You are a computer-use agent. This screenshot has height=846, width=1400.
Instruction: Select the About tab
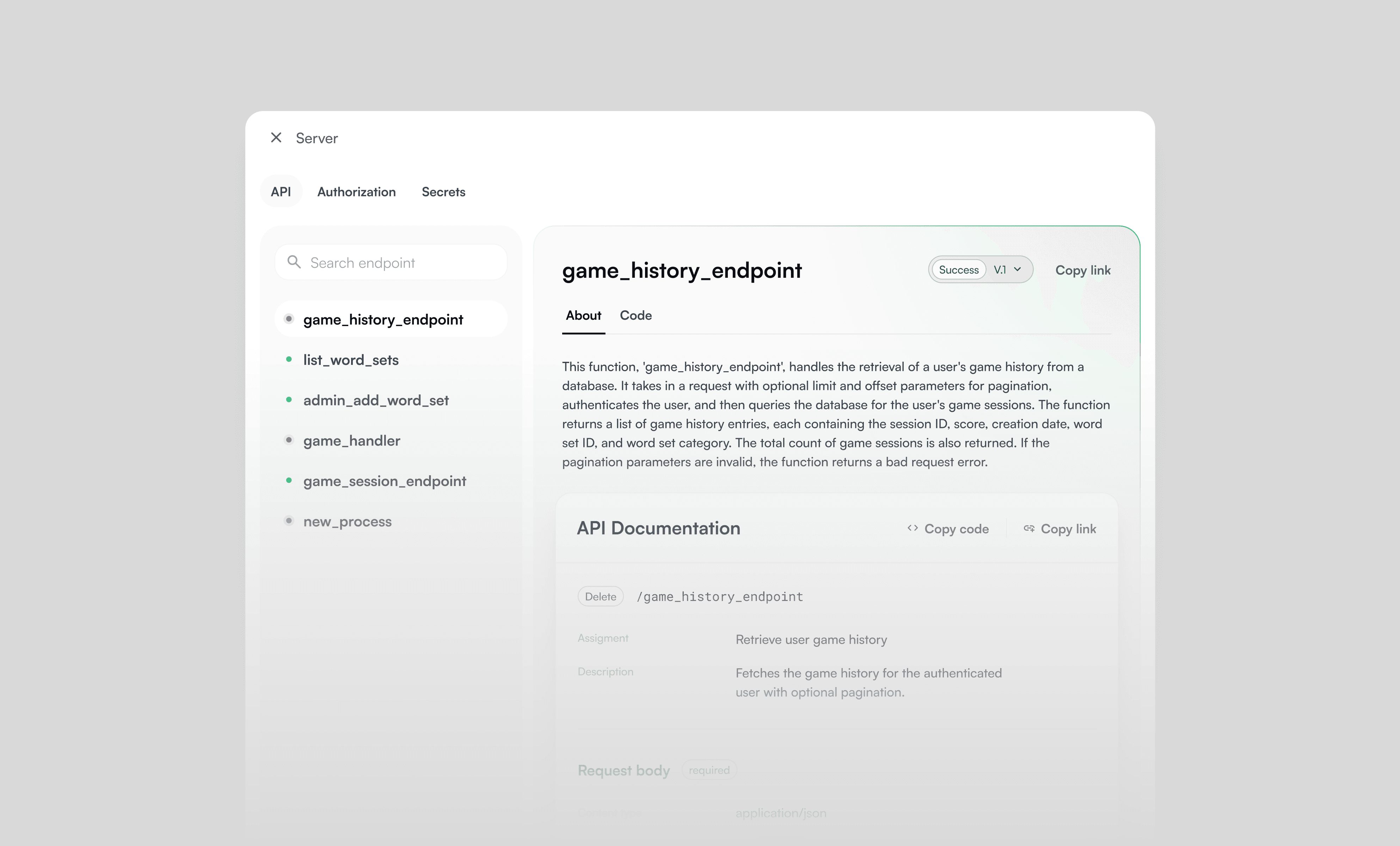coord(583,315)
